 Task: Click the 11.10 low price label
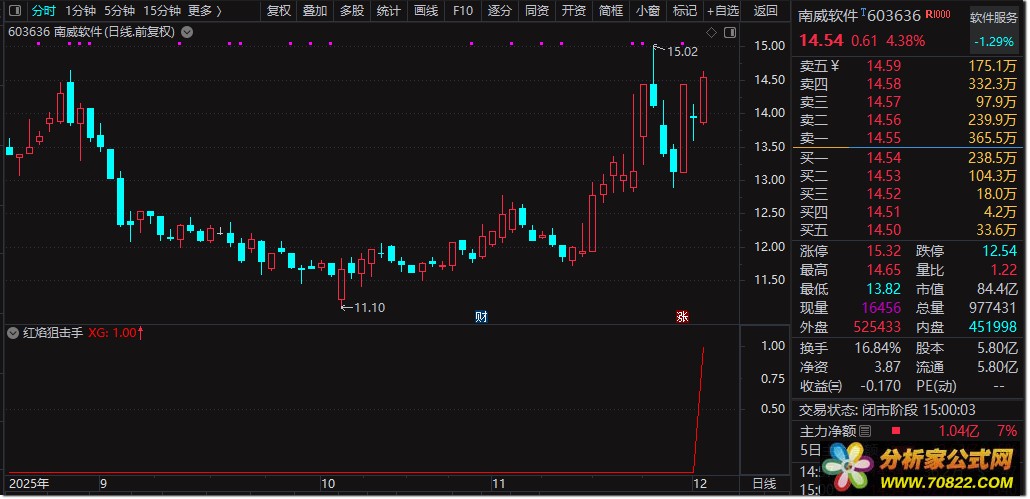(369, 307)
